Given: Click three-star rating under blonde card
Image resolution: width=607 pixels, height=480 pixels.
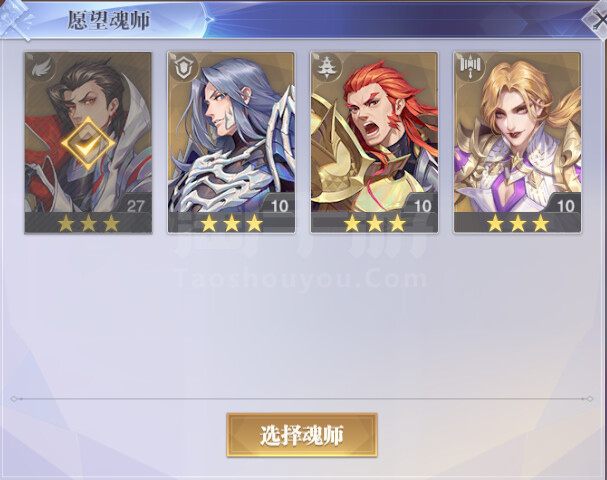Looking at the screenshot, I should click(518, 223).
